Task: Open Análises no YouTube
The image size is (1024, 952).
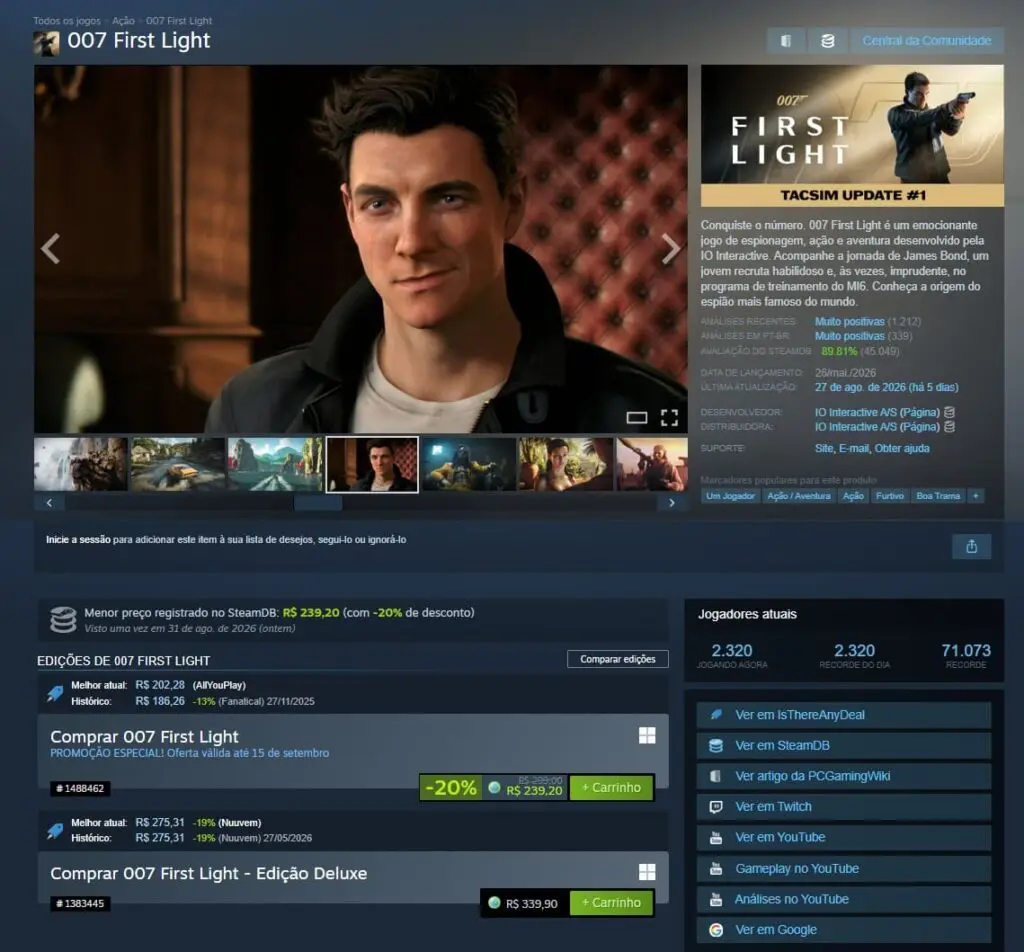Action: [x=844, y=900]
